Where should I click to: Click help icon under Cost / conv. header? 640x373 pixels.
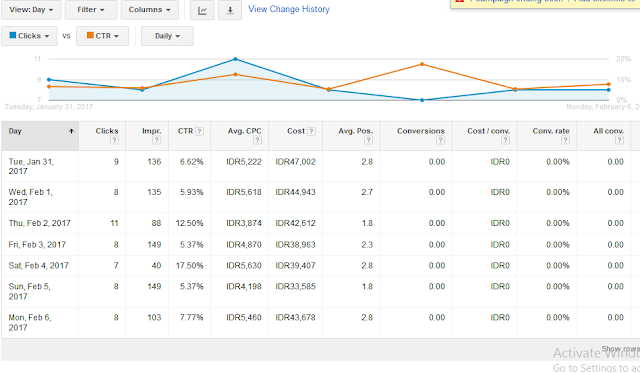click(x=505, y=140)
